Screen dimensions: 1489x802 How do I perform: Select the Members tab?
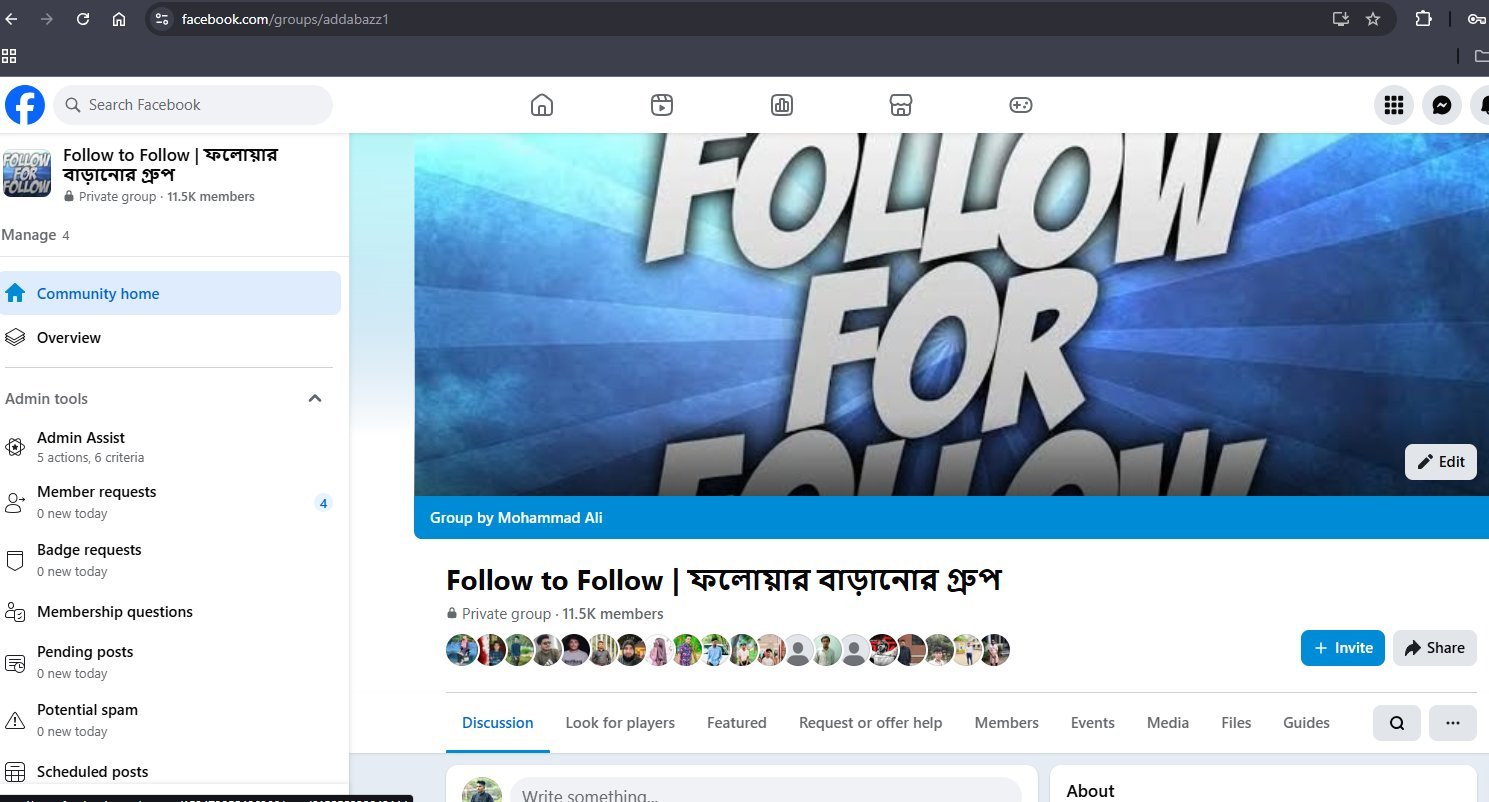click(x=1007, y=723)
